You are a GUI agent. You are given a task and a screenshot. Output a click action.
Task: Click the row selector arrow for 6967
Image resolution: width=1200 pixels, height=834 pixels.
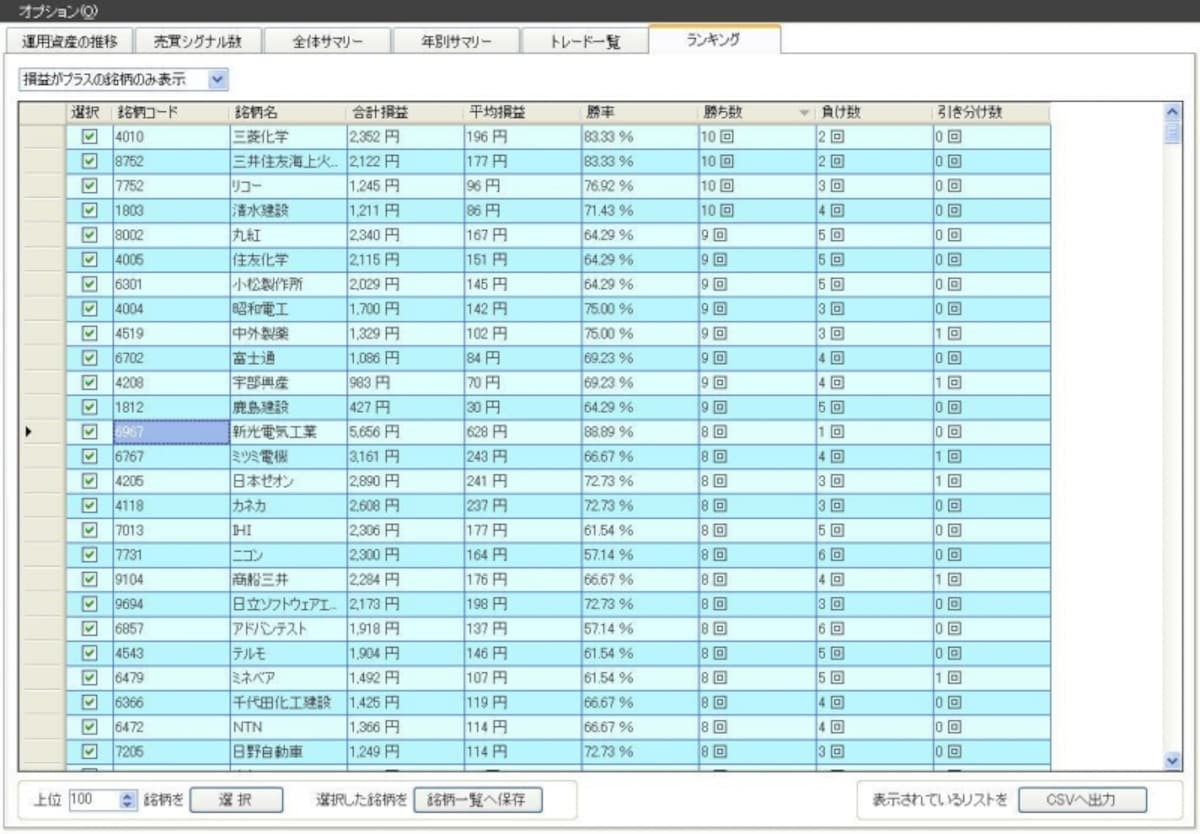tap(29, 431)
